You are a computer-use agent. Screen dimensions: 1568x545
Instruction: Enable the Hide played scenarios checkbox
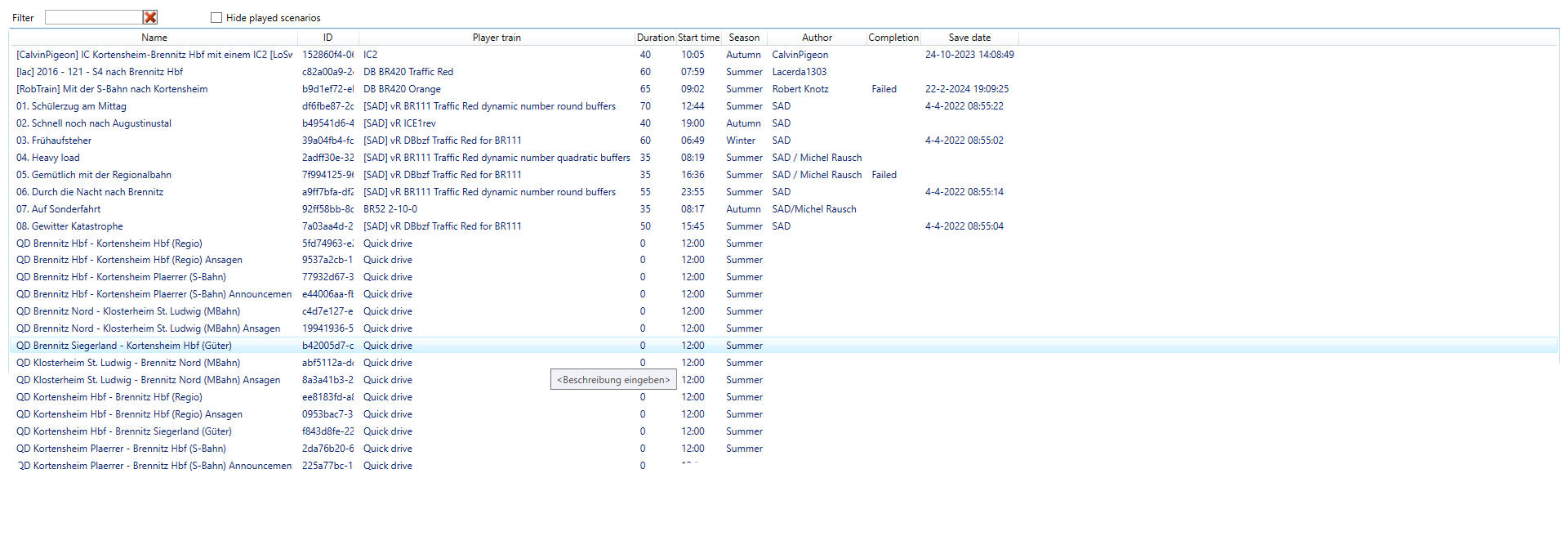point(216,17)
